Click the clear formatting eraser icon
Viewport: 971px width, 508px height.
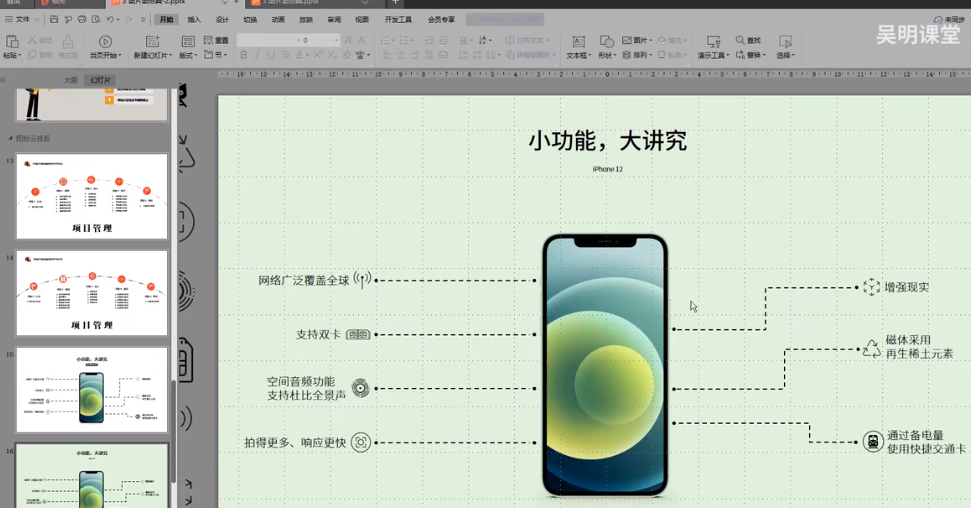[x=346, y=55]
